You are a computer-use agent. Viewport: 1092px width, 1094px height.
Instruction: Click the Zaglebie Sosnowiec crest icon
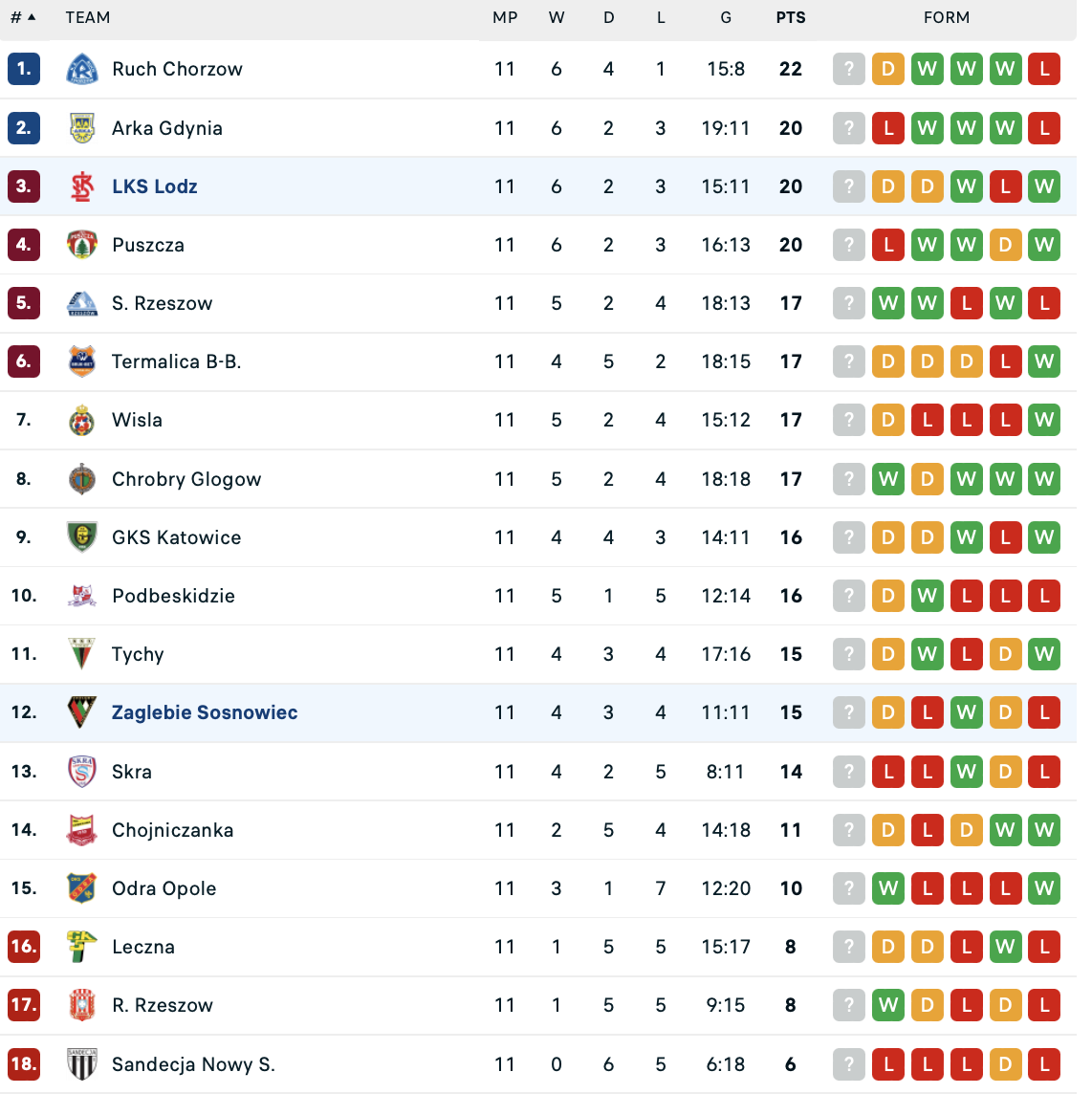(82, 712)
